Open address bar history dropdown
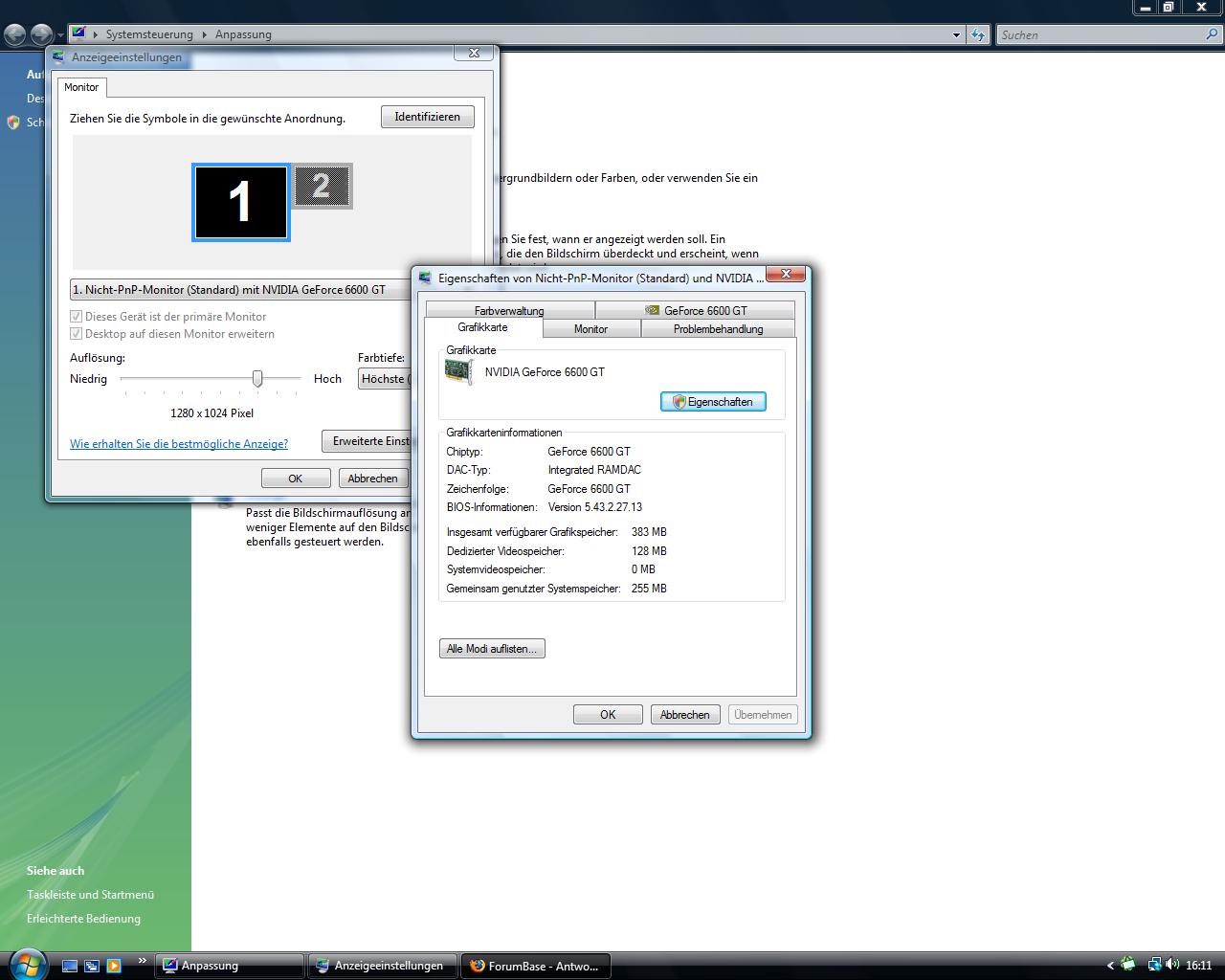1225x980 pixels. point(956,34)
